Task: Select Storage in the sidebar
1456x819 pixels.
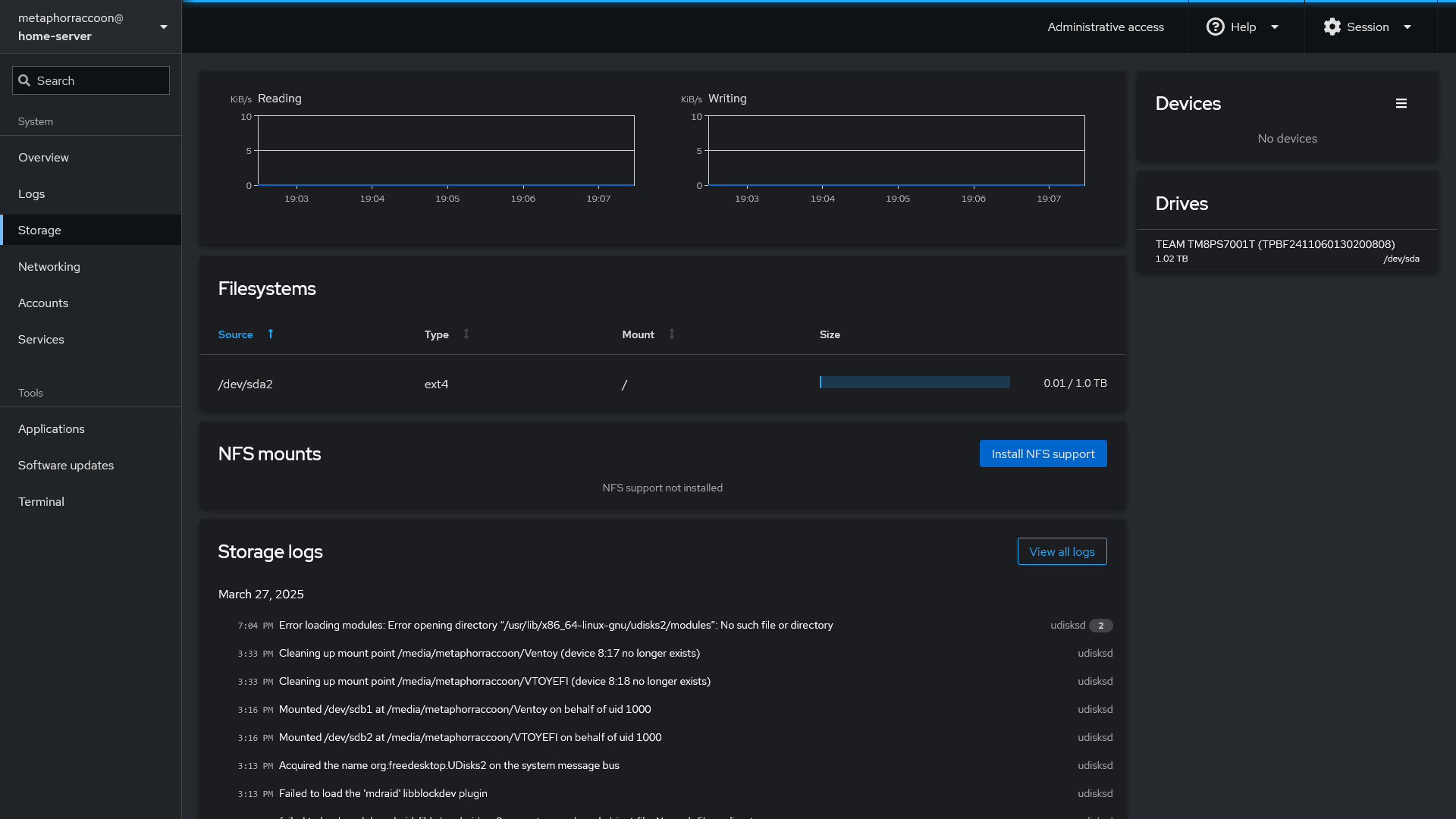Action: 91,231
